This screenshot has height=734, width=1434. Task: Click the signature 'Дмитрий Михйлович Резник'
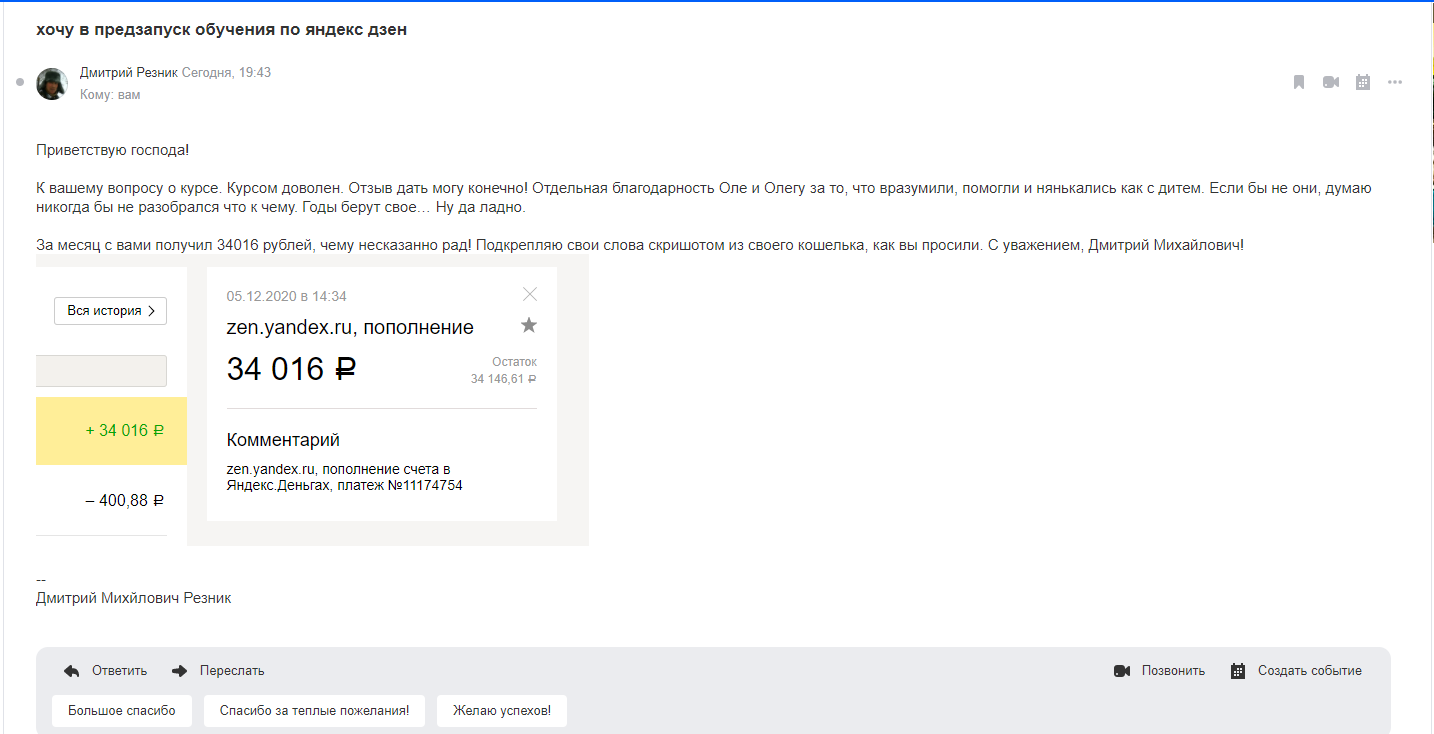tap(134, 598)
